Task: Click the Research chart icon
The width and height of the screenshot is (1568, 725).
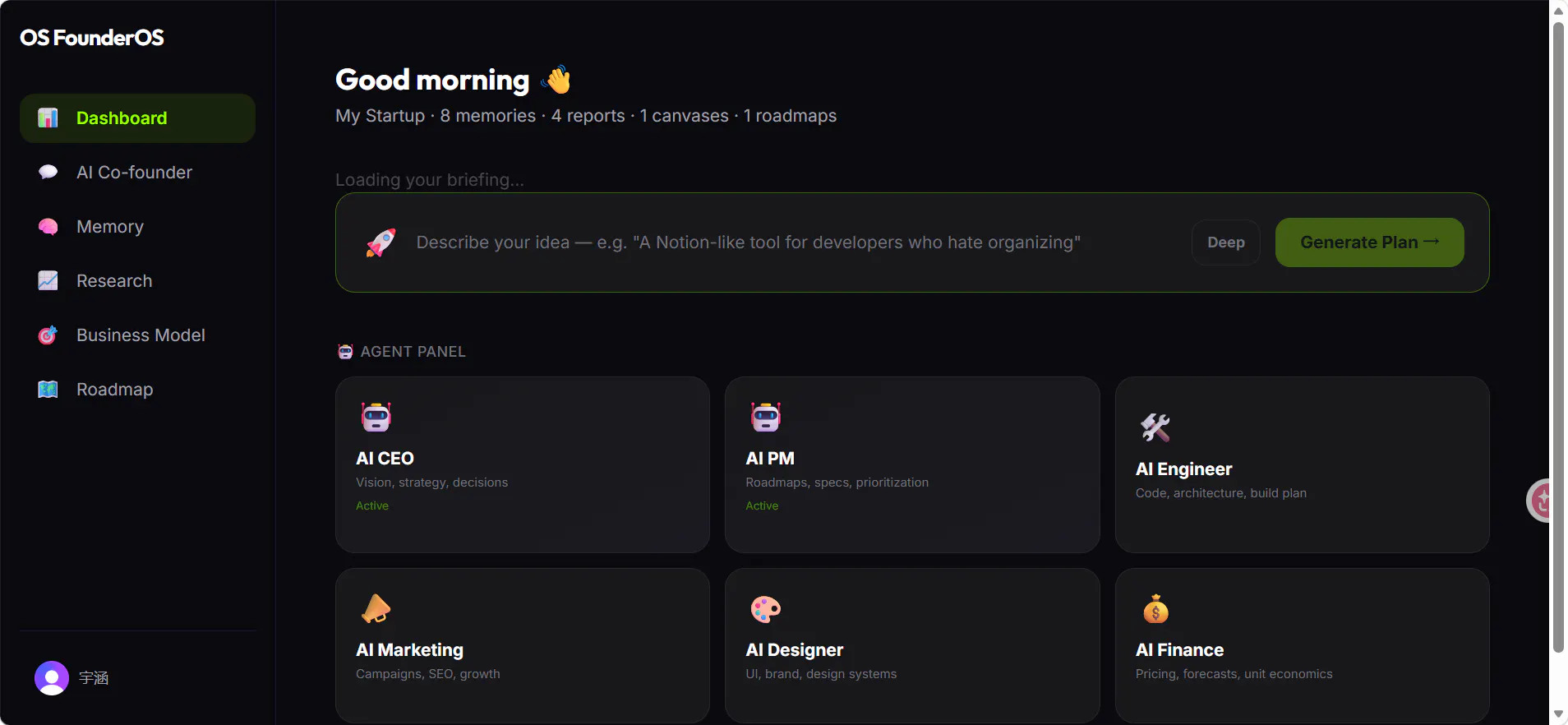Action: pos(48,281)
